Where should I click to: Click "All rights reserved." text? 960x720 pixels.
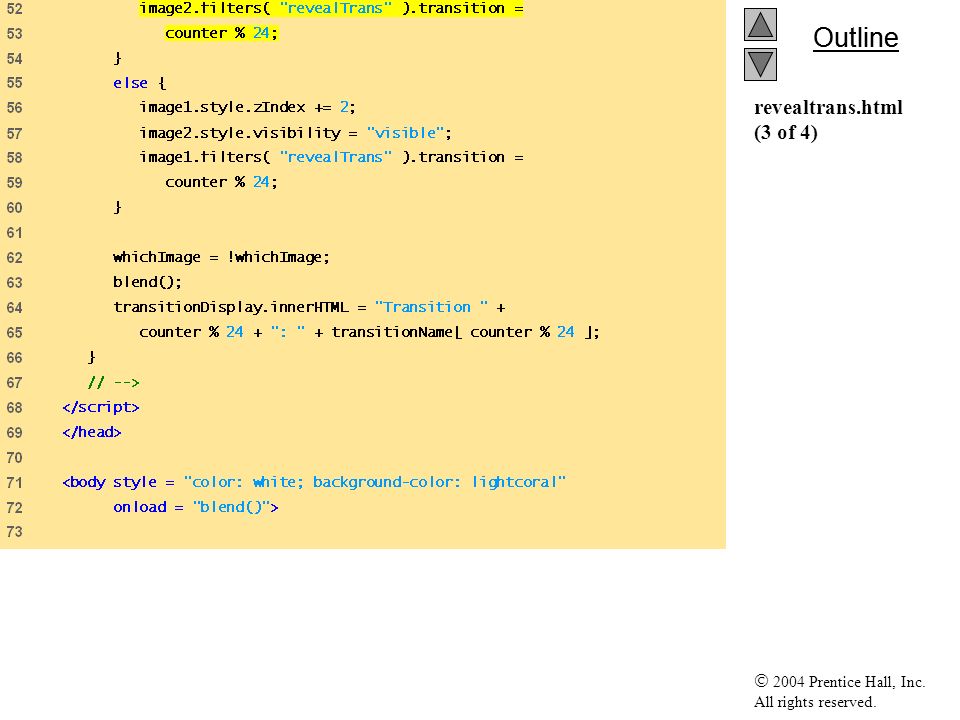[814, 702]
